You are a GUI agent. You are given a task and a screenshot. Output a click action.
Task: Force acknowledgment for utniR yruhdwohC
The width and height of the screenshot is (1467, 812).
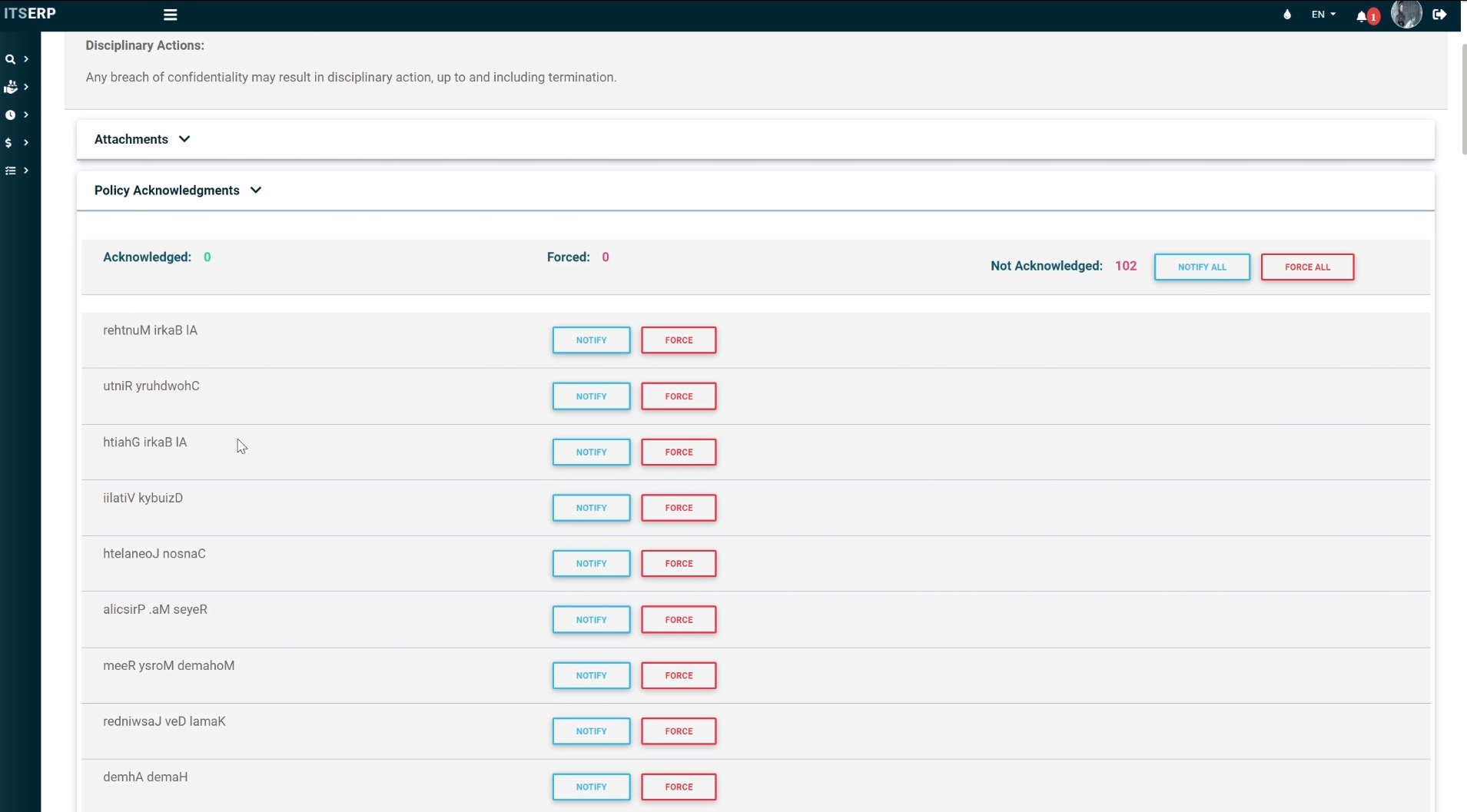pos(679,396)
